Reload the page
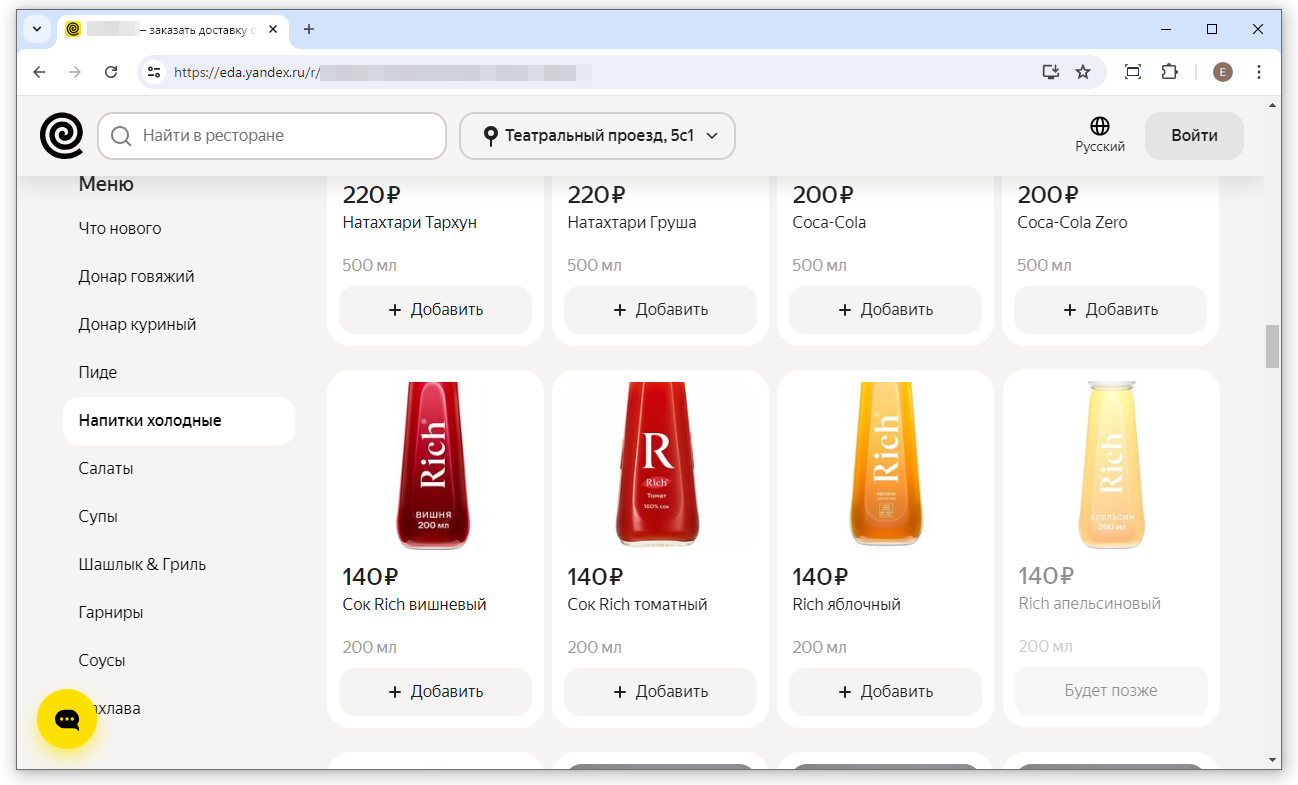Image resolution: width=1298 pixels, height=785 pixels. pyautogui.click(x=111, y=72)
